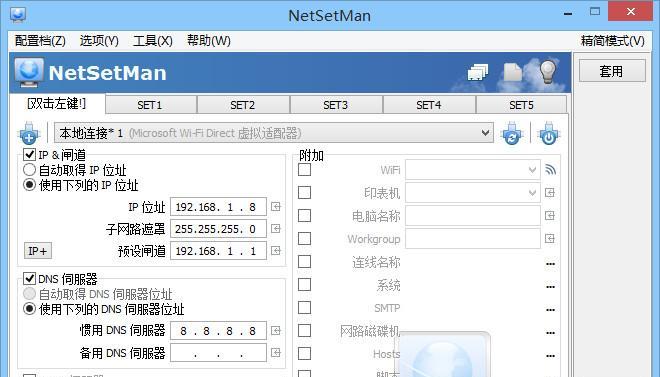Click the 预设闸道 input field

(x=218, y=251)
